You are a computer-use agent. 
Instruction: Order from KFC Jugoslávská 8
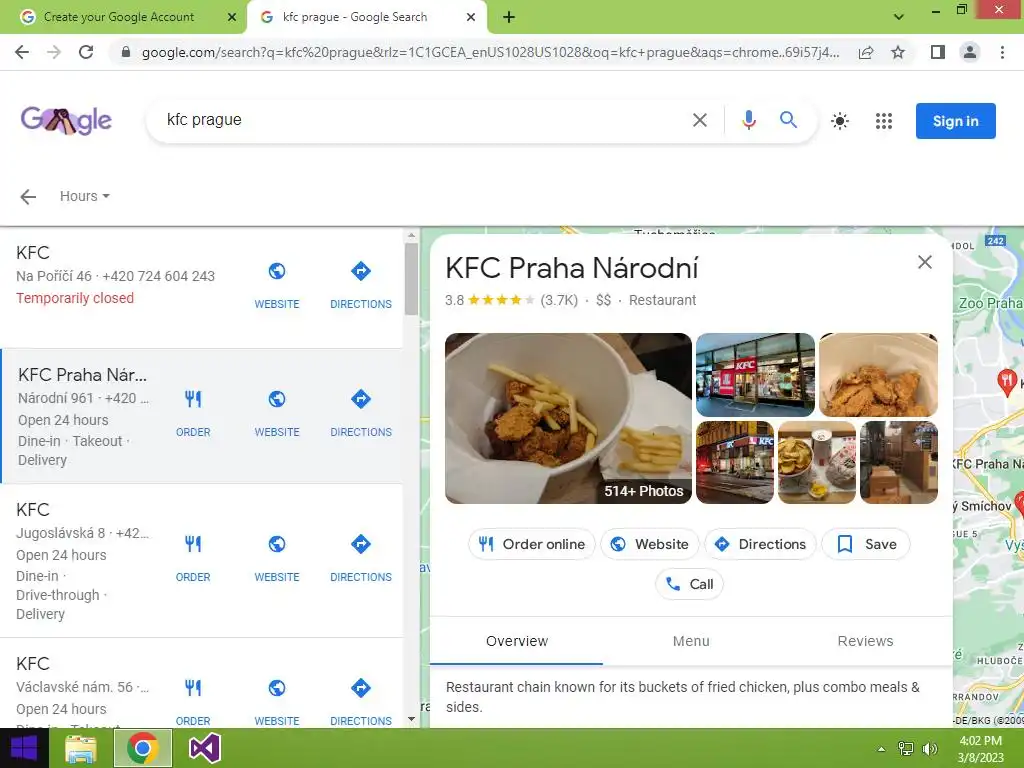click(x=193, y=558)
